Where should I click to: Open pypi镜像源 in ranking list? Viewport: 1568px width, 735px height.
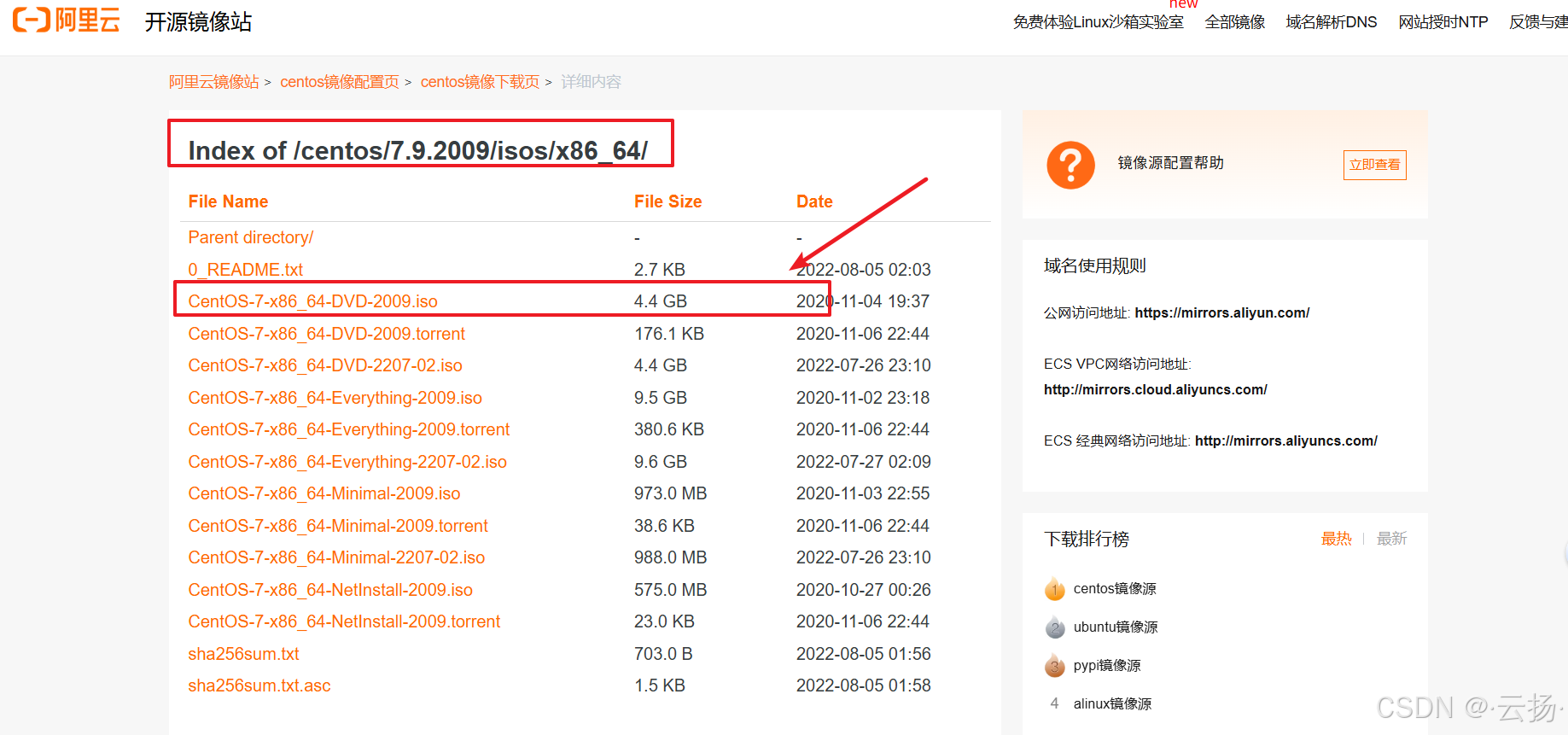tap(1107, 666)
